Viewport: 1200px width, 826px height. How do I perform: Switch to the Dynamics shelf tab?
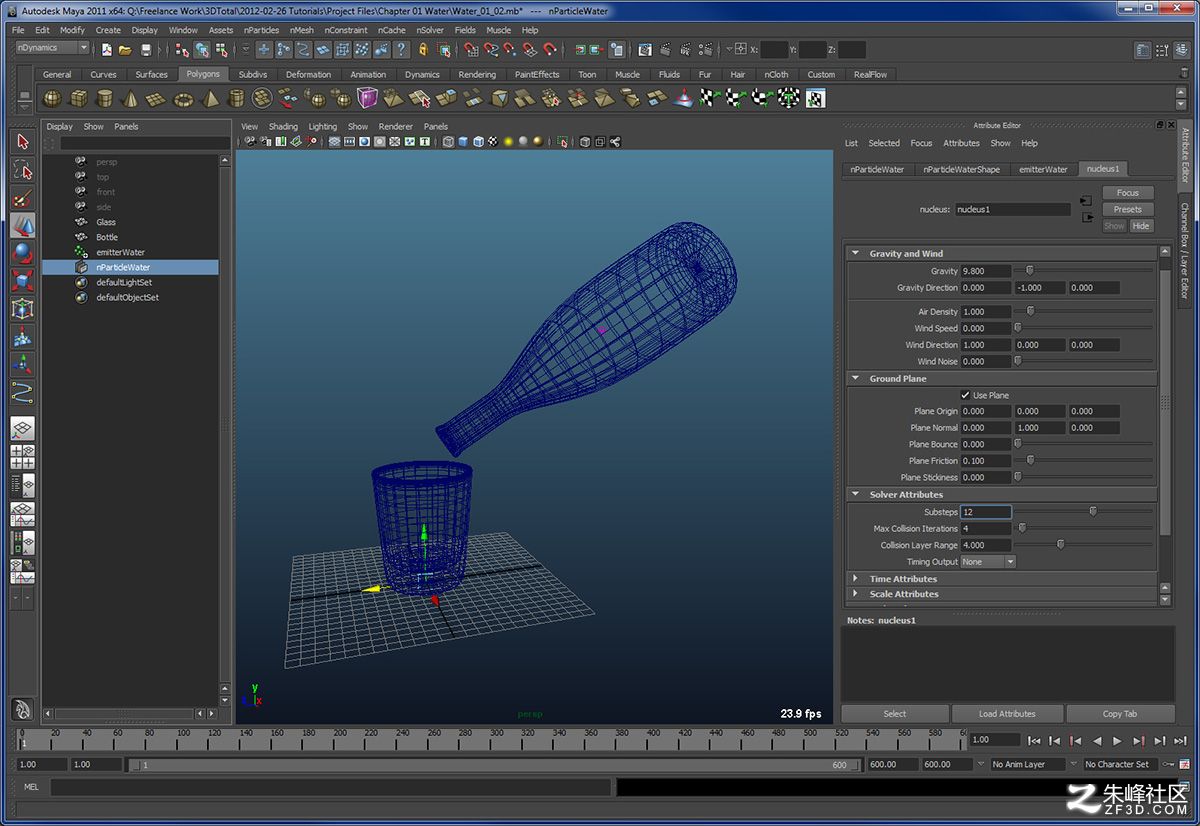point(422,74)
